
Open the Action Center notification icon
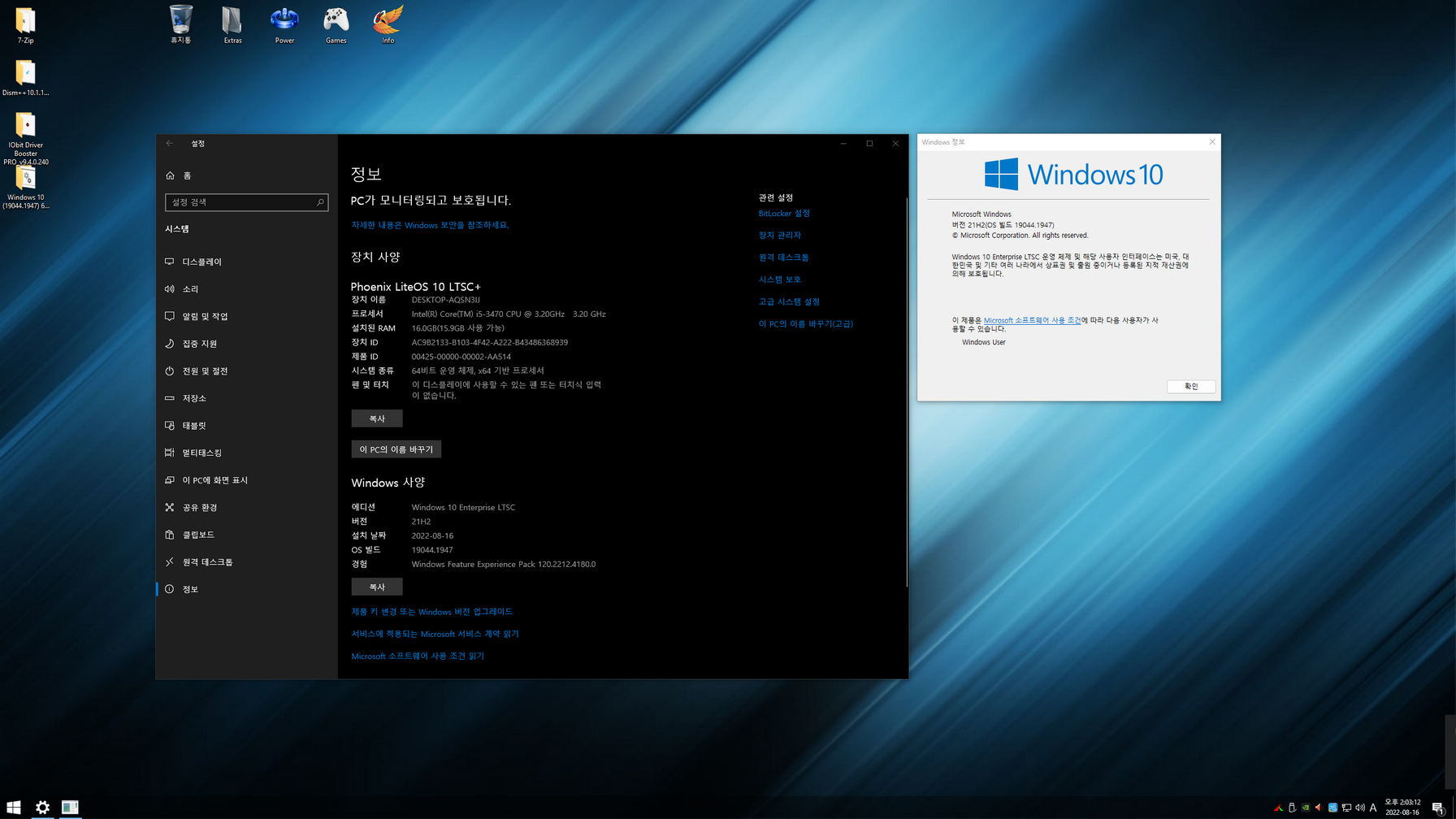click(x=1438, y=808)
